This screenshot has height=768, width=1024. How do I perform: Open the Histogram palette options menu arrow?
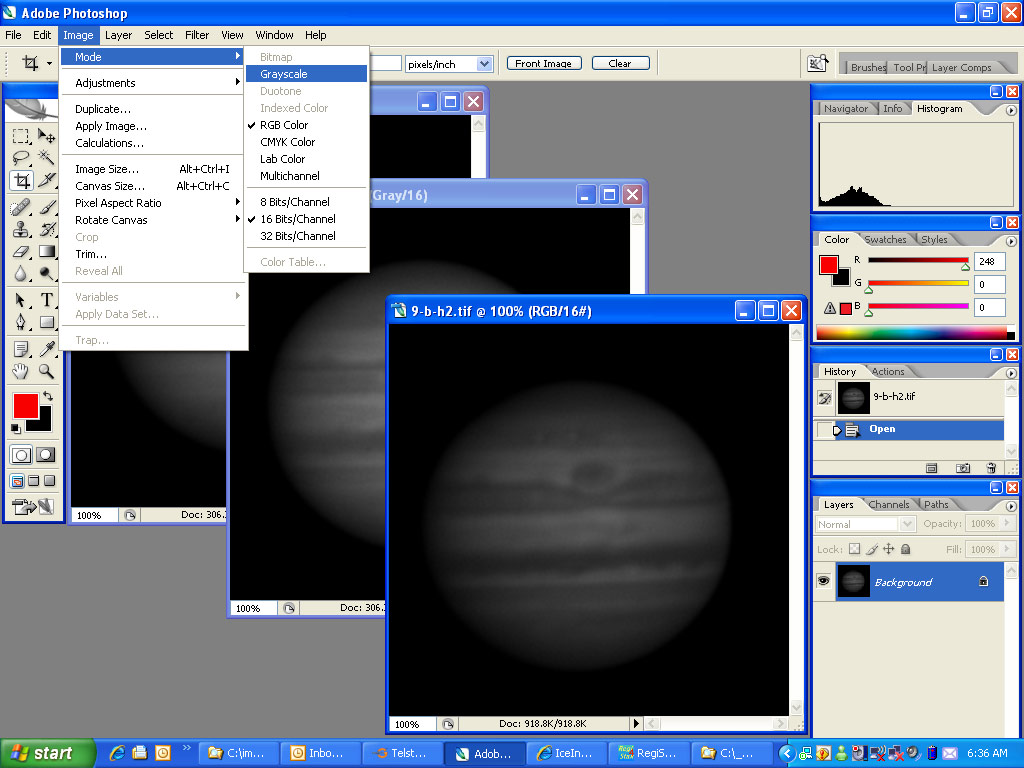1011,110
